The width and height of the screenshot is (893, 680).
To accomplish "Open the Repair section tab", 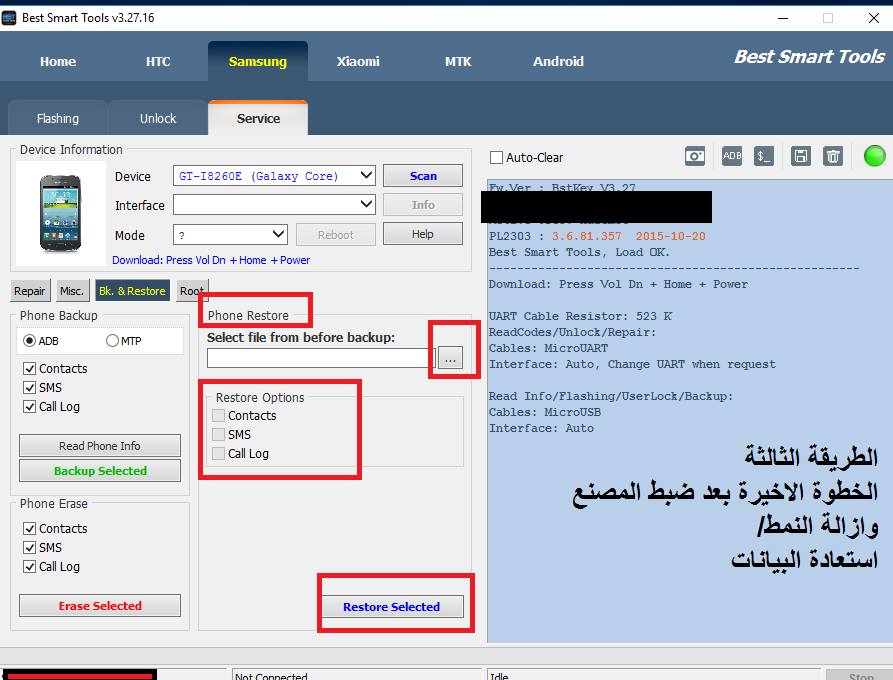I will click(x=30, y=291).
